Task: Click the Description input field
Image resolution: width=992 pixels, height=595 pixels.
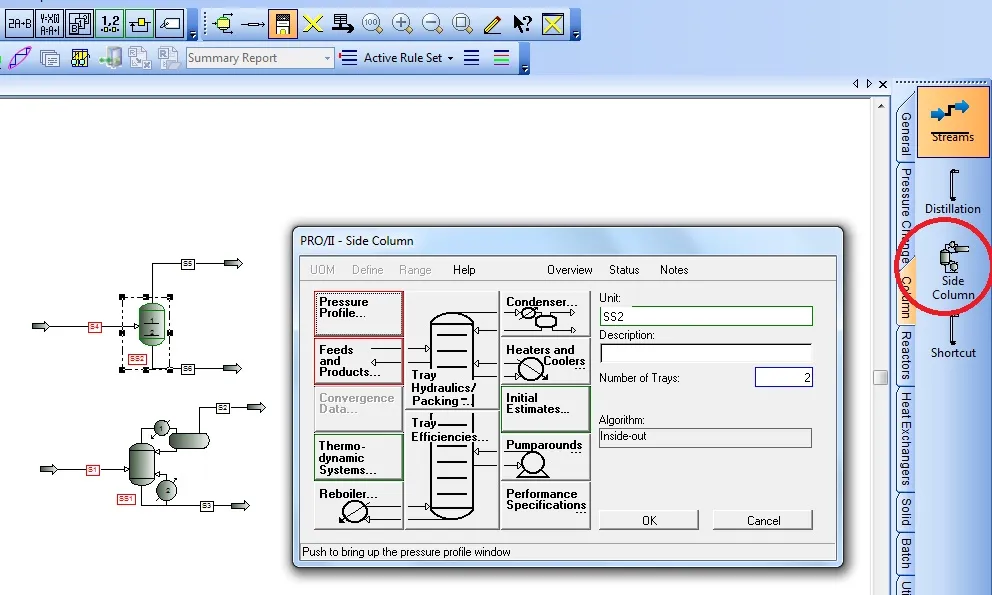Action: tap(705, 353)
